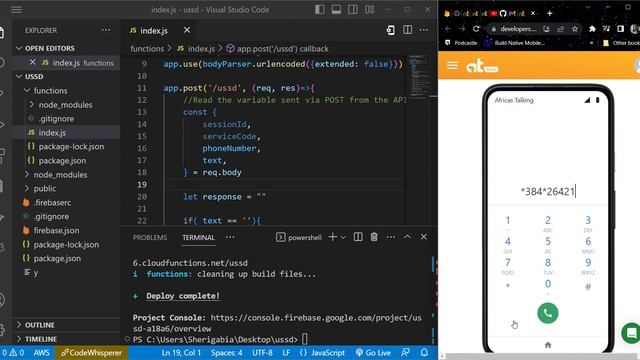Toggle bottom panel layout icon
Viewport: 640px width, 360px height.
(x=336, y=9)
